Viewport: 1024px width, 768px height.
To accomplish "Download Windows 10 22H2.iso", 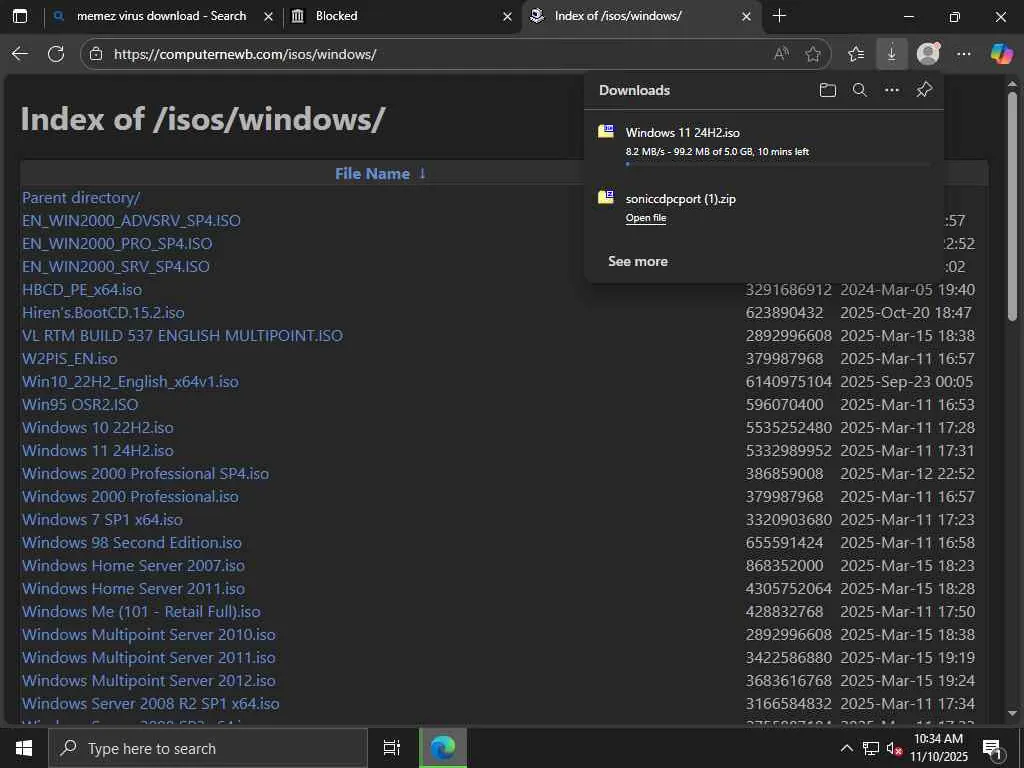I will tap(98, 428).
